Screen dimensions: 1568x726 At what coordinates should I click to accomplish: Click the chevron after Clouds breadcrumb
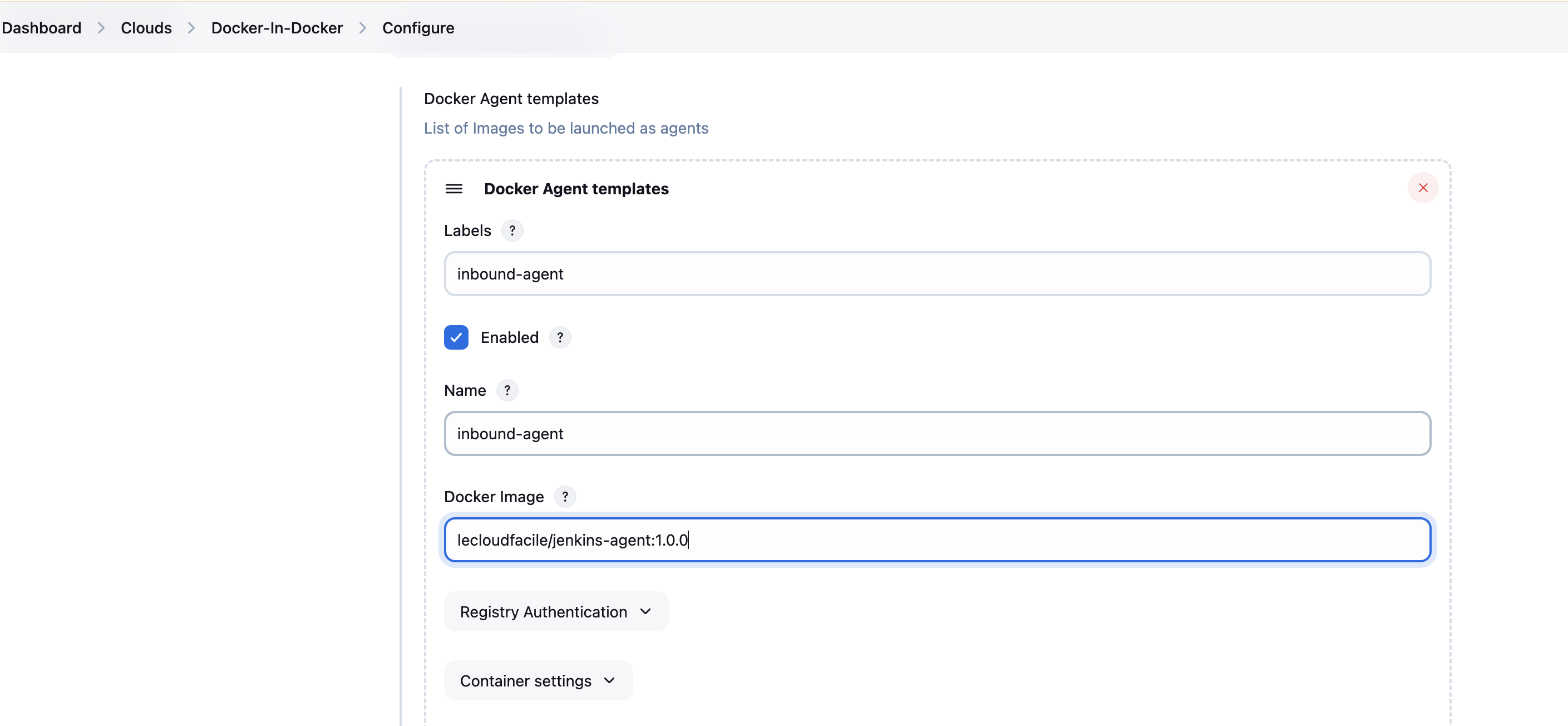pyautogui.click(x=191, y=28)
